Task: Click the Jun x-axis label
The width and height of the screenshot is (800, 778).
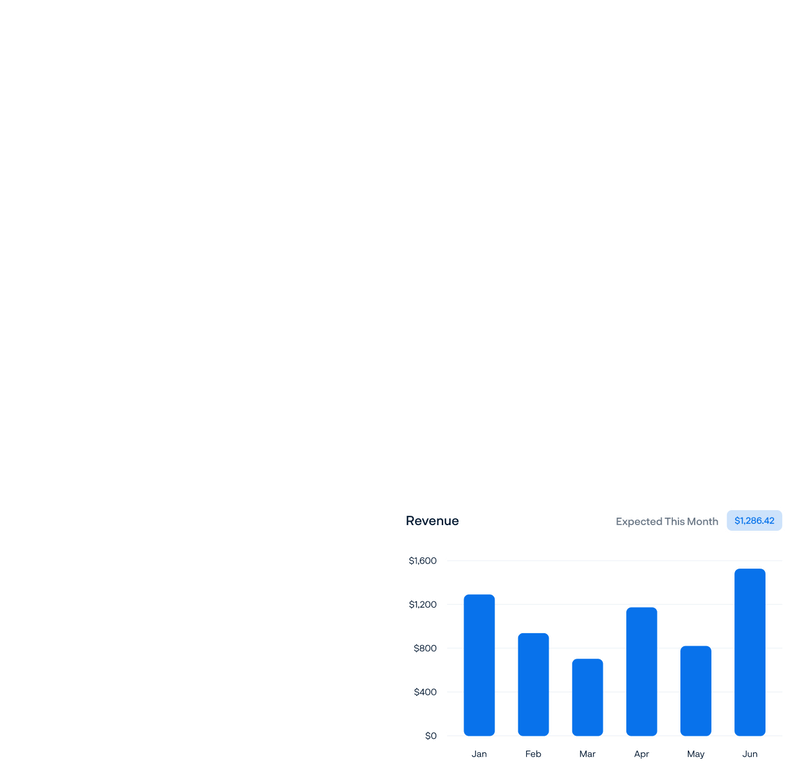Action: [x=750, y=754]
